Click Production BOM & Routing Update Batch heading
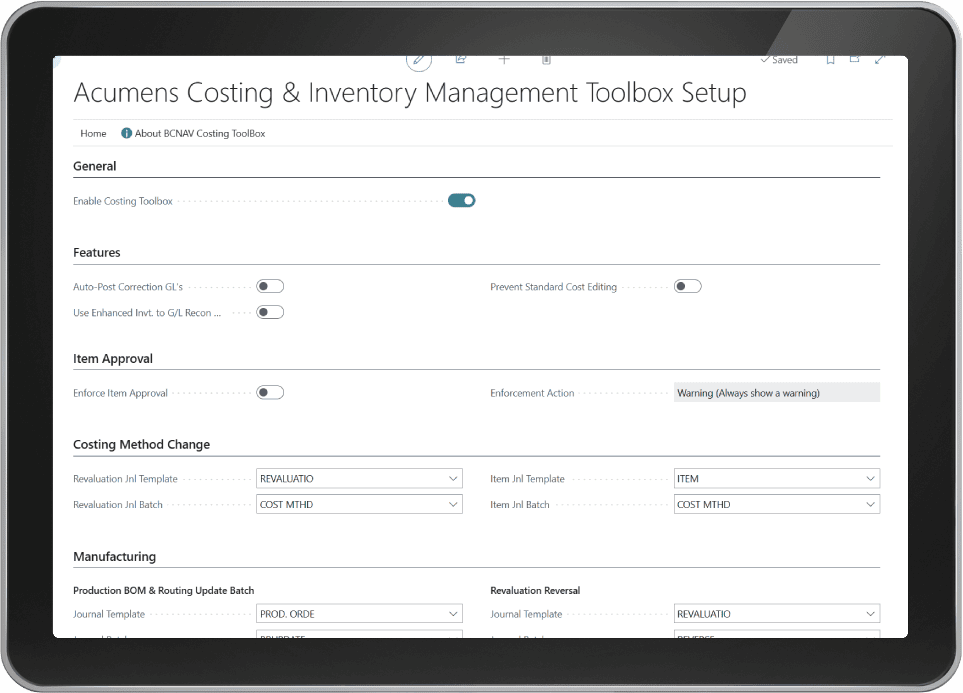 click(163, 590)
